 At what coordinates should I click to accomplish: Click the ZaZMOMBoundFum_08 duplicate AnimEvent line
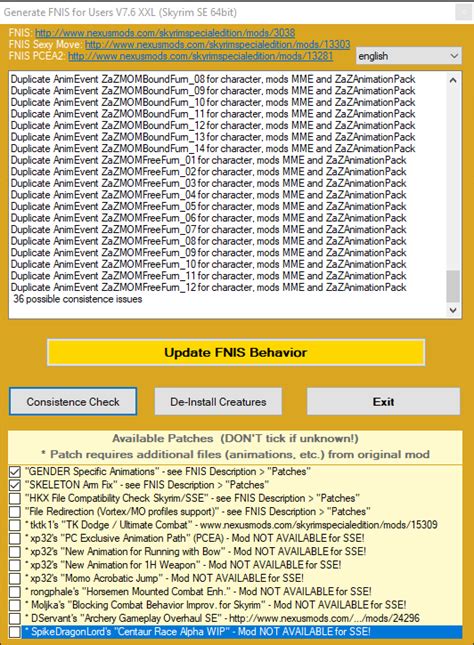click(213, 79)
